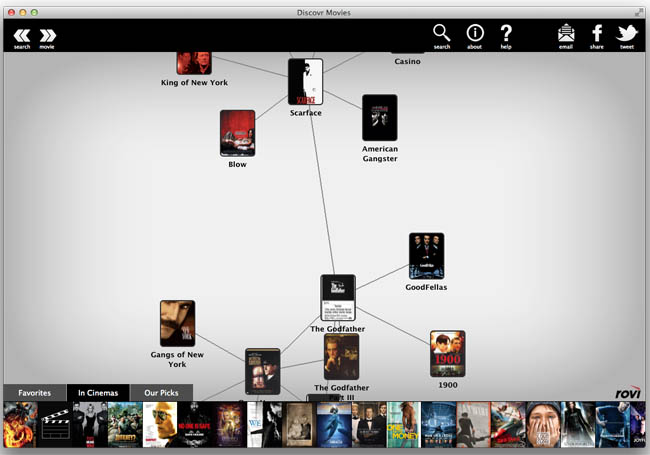Select the Gangs of New York poster
Viewport: 650px width, 455px height.
177,323
